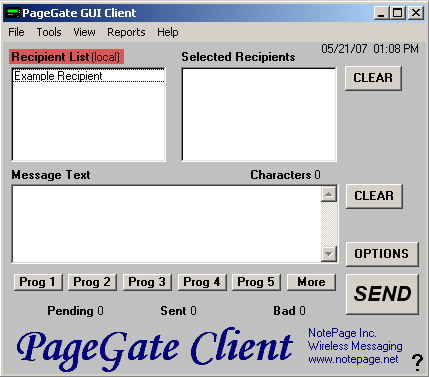Maximize the PageGate GUI Client window
429x377 pixels.
[x=398, y=13]
